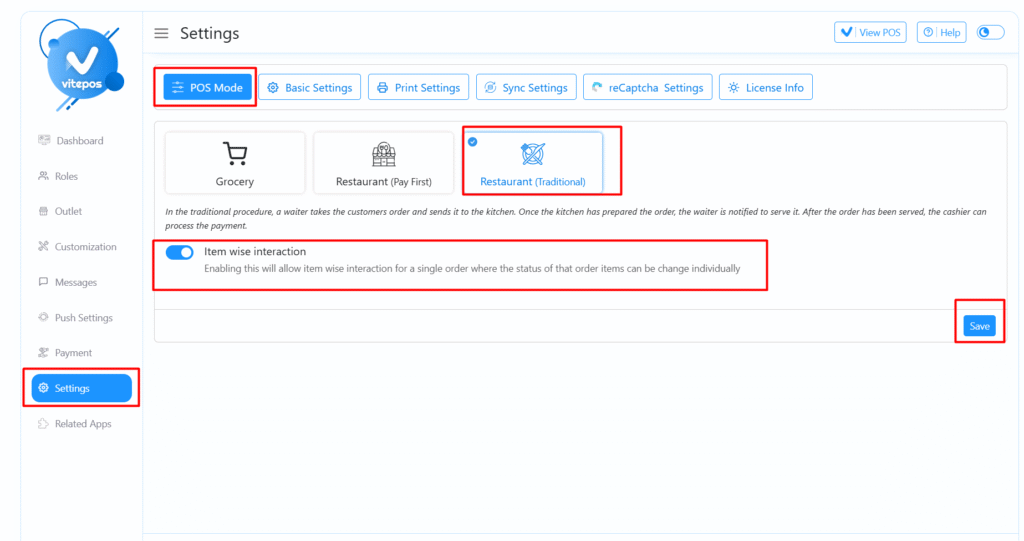The image size is (1024, 541).
Task: Click the Settings page title
Action: click(x=210, y=33)
